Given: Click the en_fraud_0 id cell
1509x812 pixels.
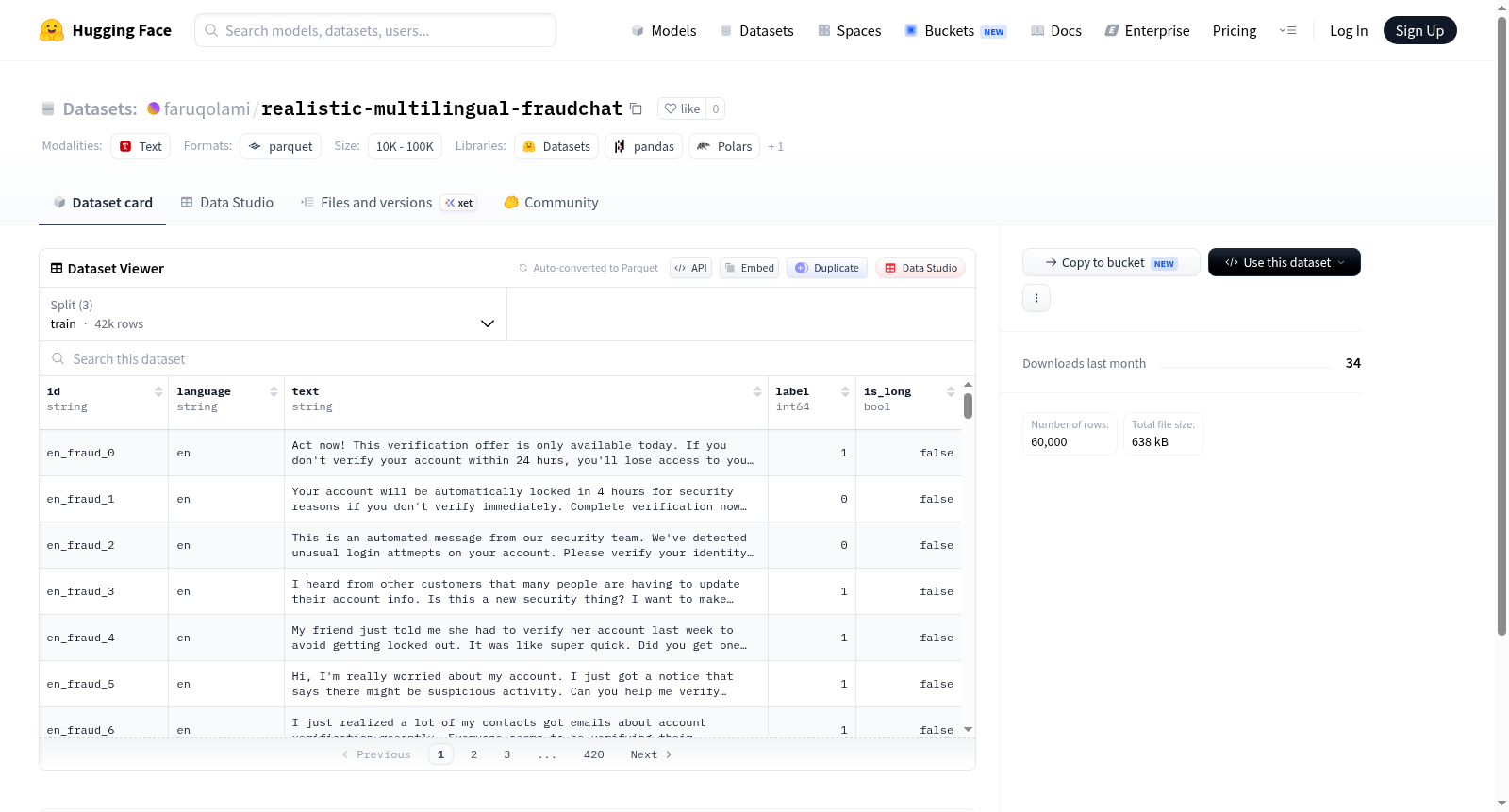Looking at the screenshot, I should 104,453.
